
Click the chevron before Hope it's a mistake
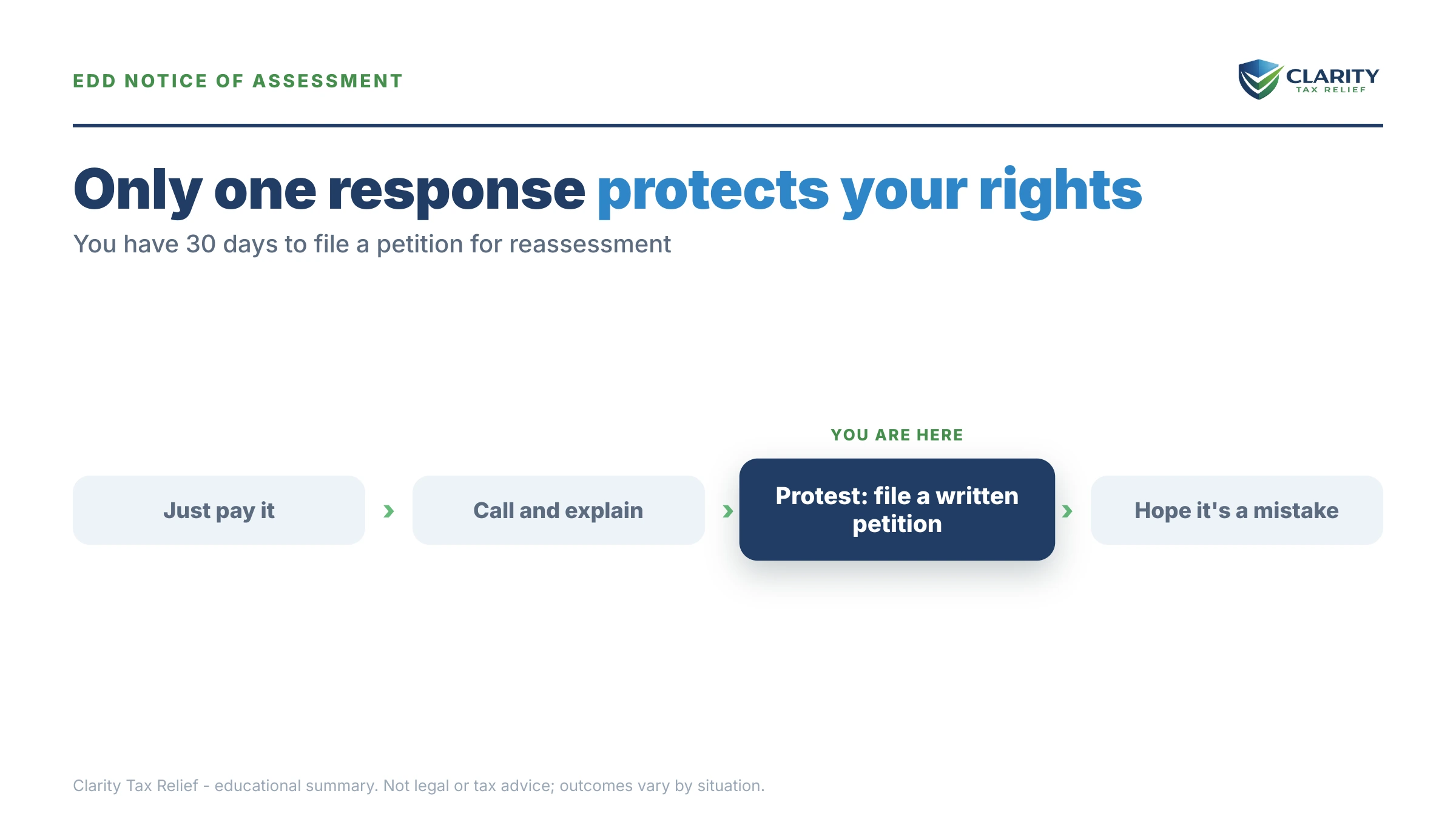click(1067, 511)
